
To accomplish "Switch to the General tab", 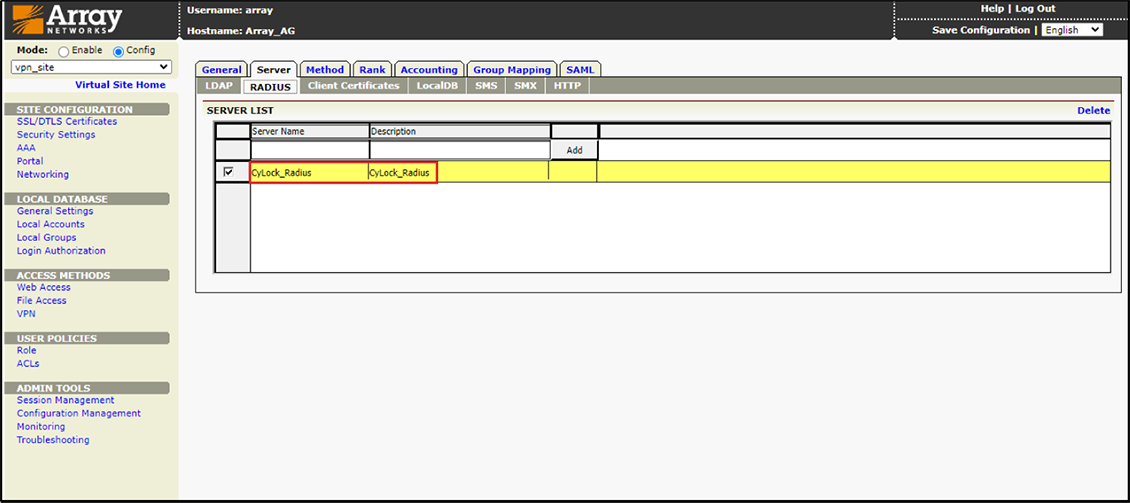I will click(x=221, y=70).
